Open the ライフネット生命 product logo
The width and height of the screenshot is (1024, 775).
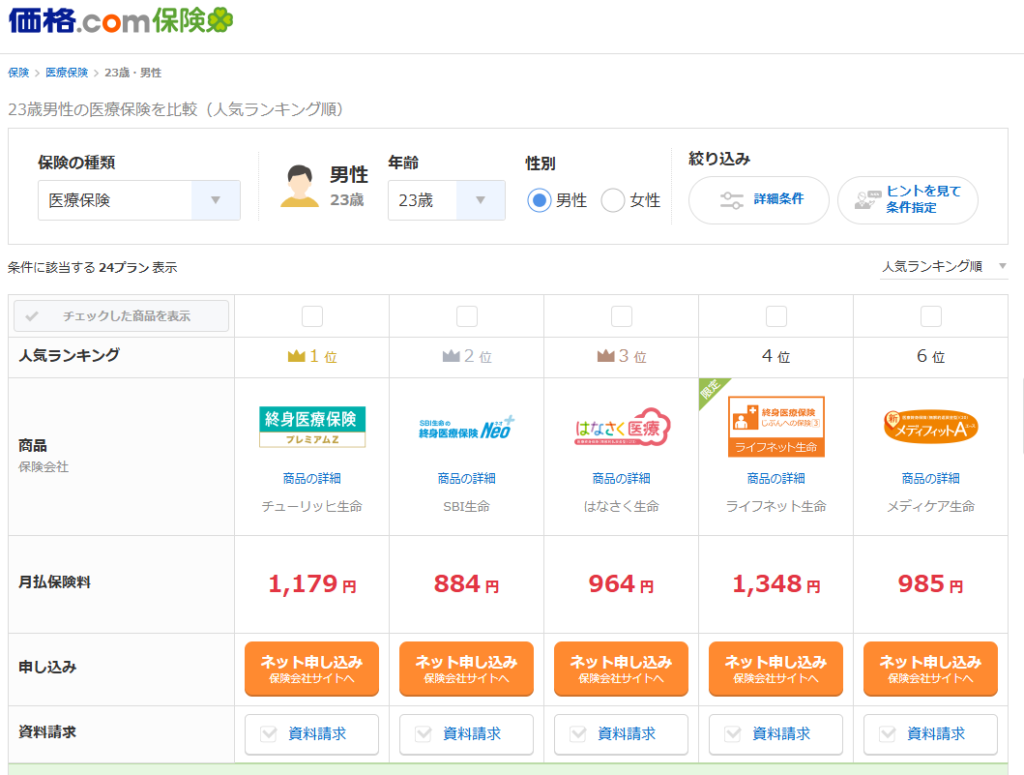click(776, 427)
